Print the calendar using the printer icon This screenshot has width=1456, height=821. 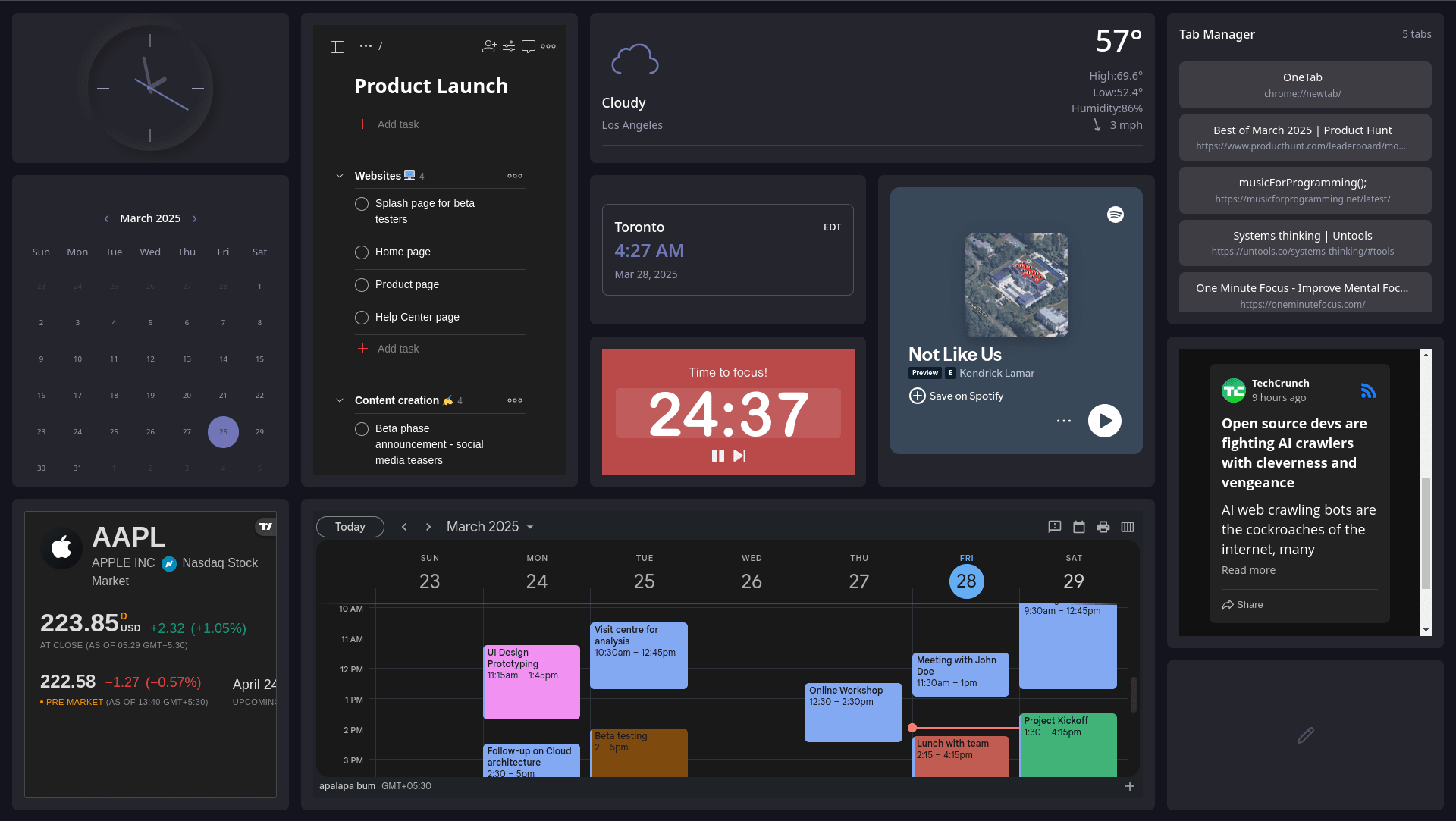[x=1103, y=527]
